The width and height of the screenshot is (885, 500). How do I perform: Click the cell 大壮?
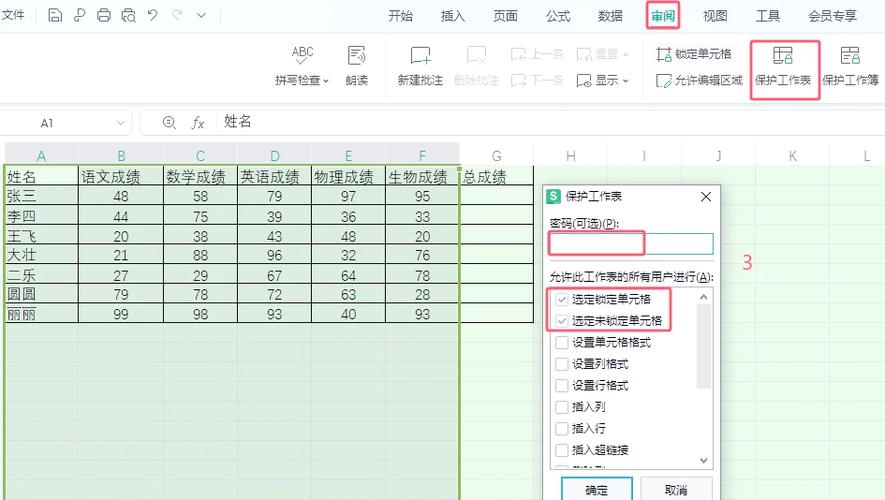point(41,255)
